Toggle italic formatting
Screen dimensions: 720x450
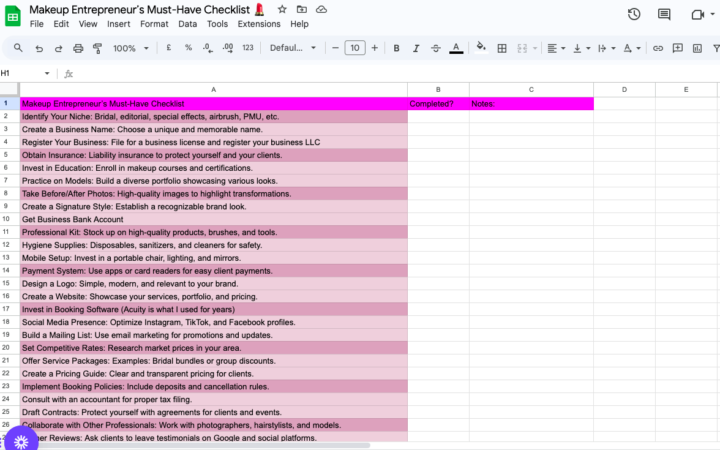(416, 48)
